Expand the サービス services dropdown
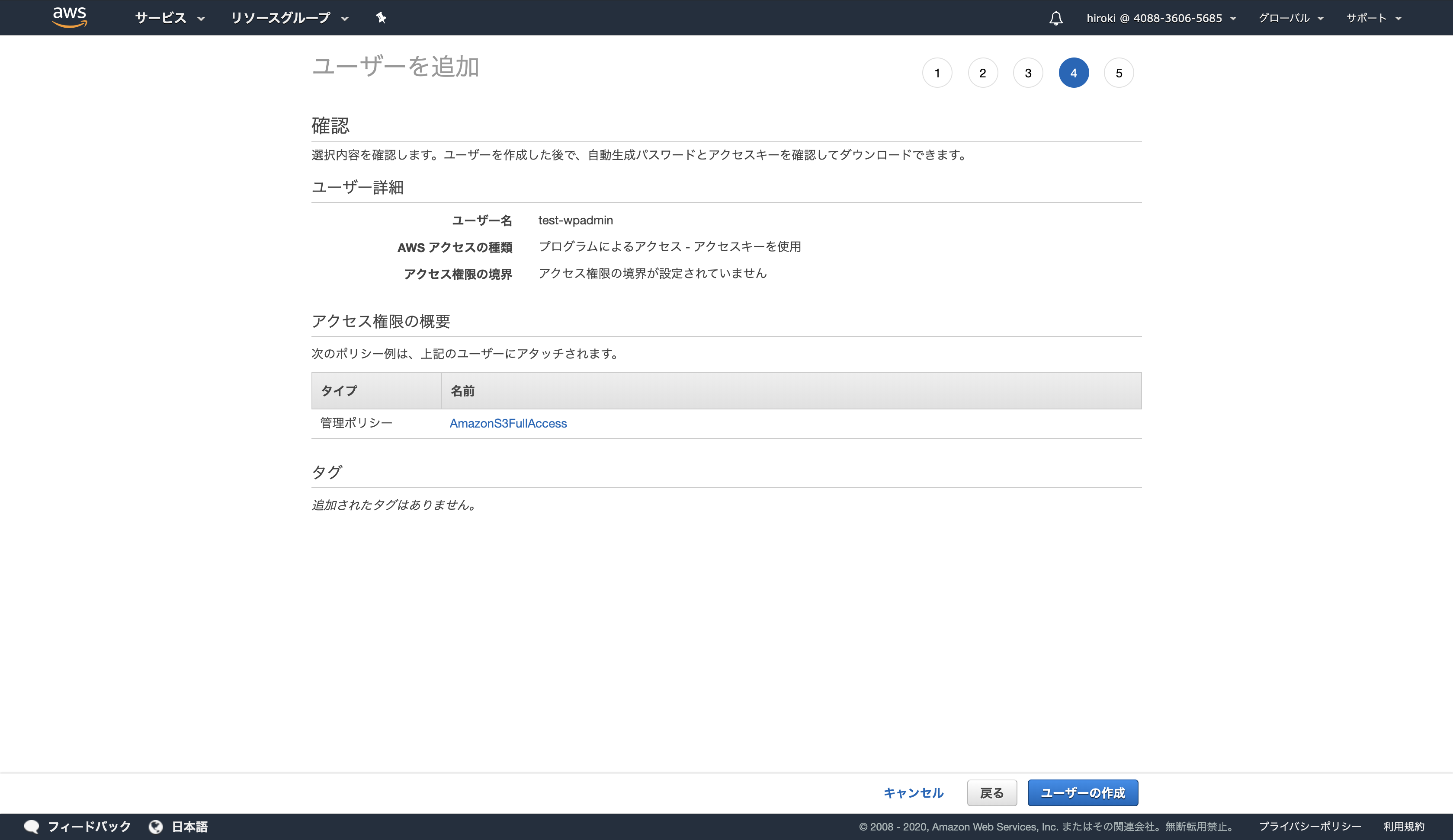The image size is (1453, 840). coord(170,18)
